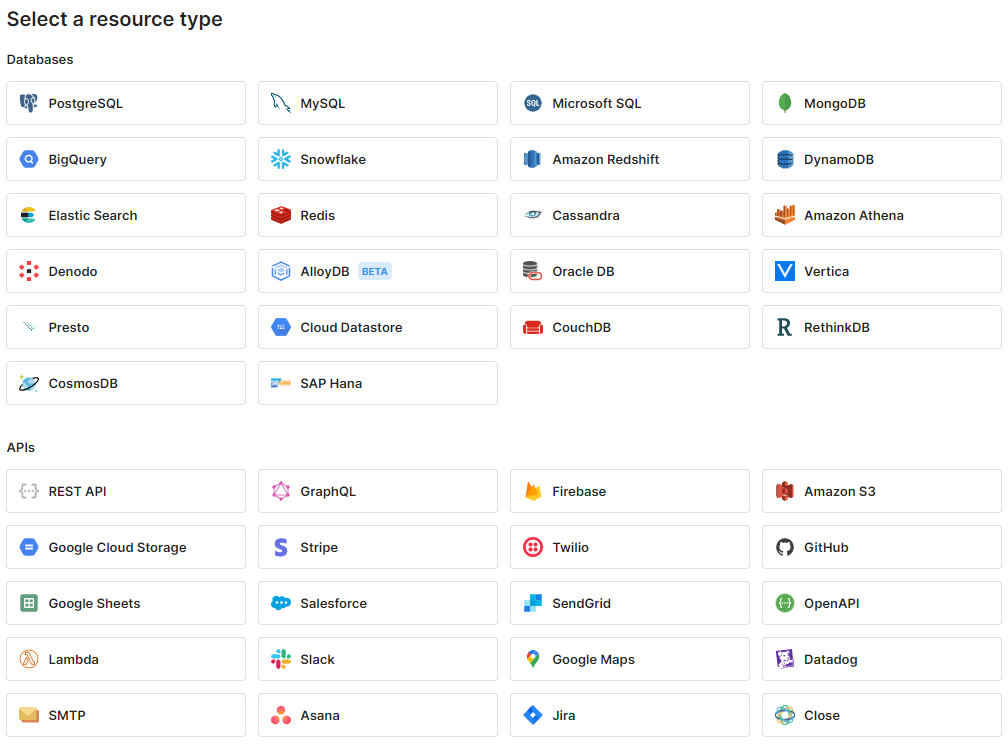Choose the Amazon Athena icon
The height and width of the screenshot is (749, 1008).
784,215
